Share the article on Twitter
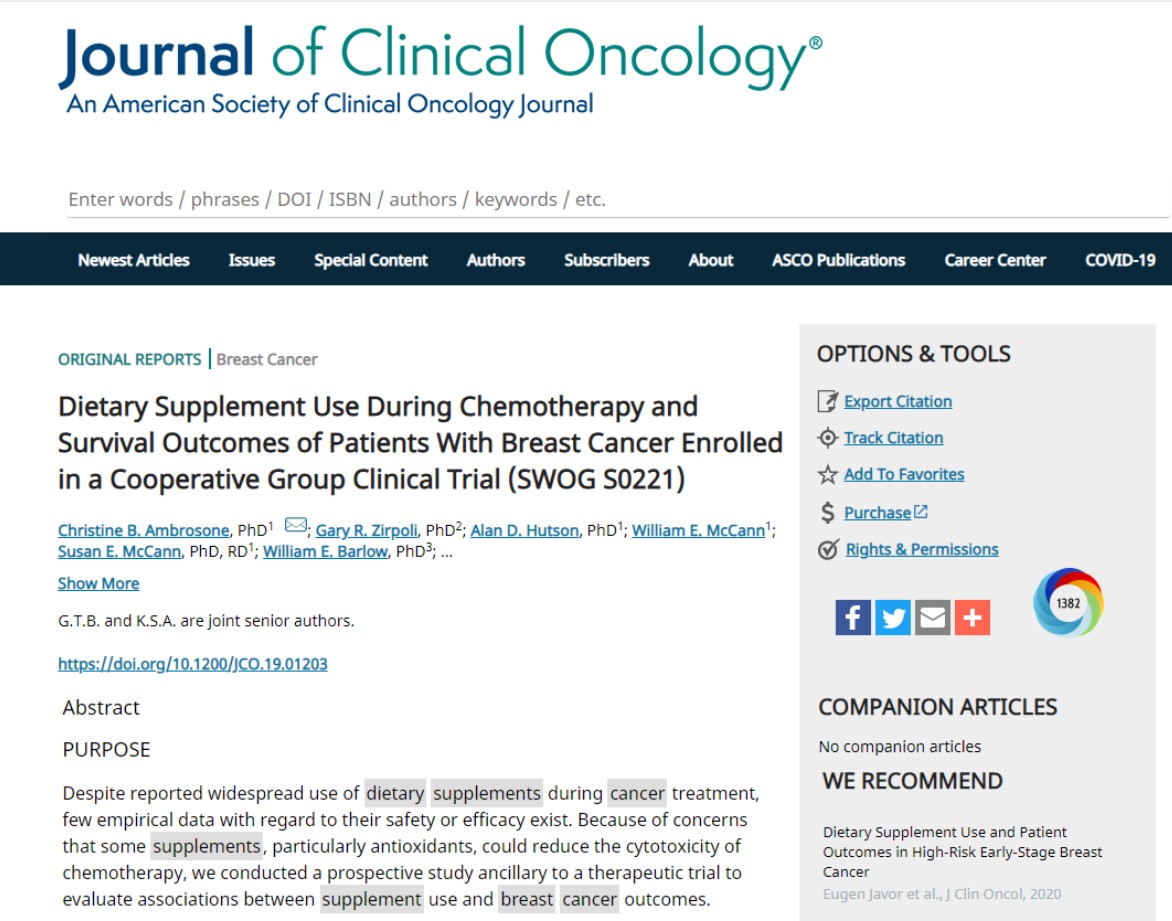The image size is (1172, 921). click(x=893, y=618)
